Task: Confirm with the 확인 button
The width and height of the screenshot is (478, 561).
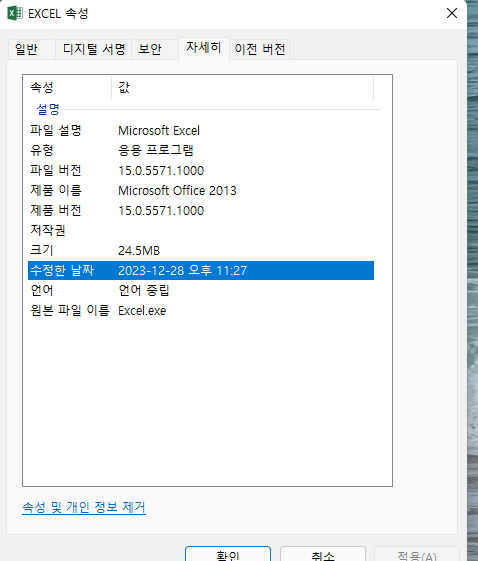Action: point(228,554)
